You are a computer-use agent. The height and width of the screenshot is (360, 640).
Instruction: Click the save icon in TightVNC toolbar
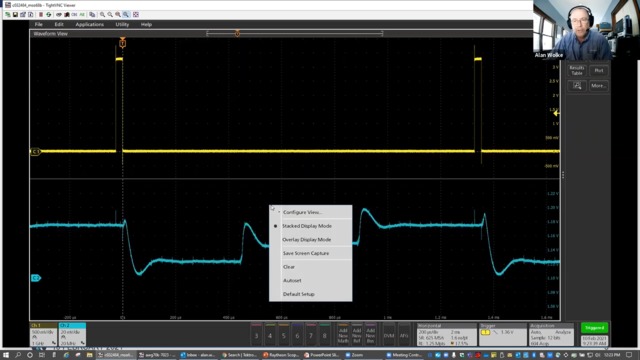point(15,14)
